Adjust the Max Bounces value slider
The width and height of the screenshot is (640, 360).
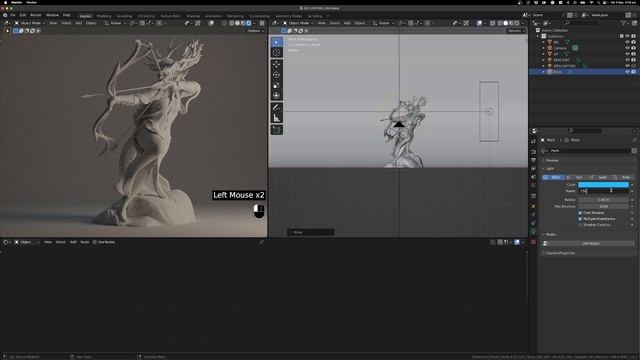pyautogui.click(x=603, y=207)
